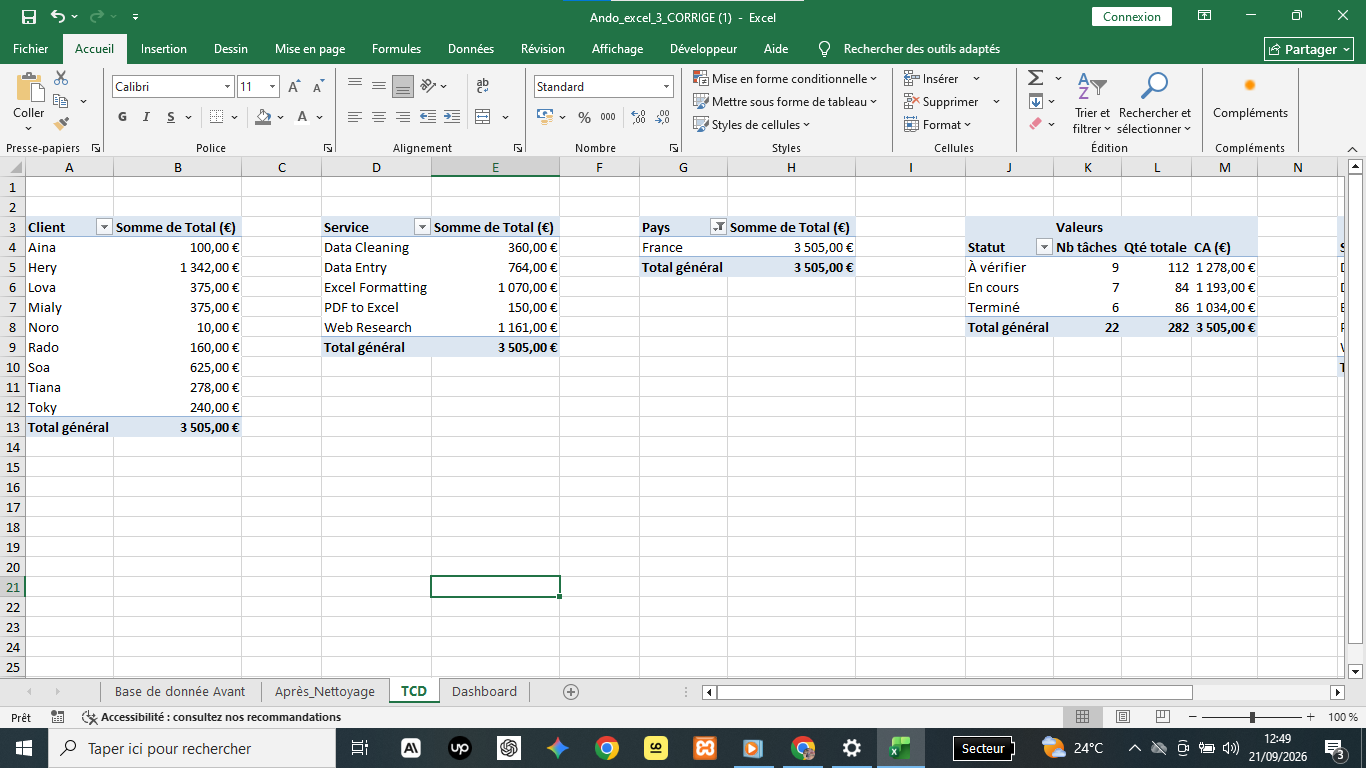
Task: Toggle Italic formatting I button
Action: [146, 117]
